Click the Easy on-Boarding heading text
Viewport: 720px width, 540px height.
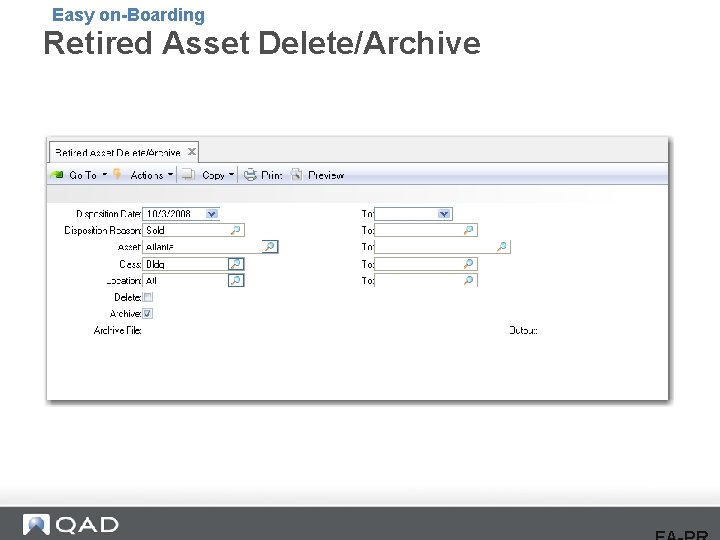point(128,15)
